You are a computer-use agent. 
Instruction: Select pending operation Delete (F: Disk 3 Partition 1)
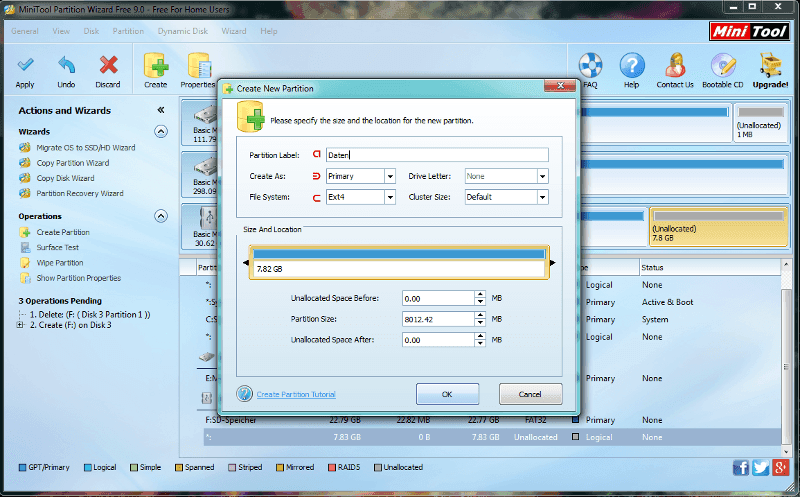90,314
